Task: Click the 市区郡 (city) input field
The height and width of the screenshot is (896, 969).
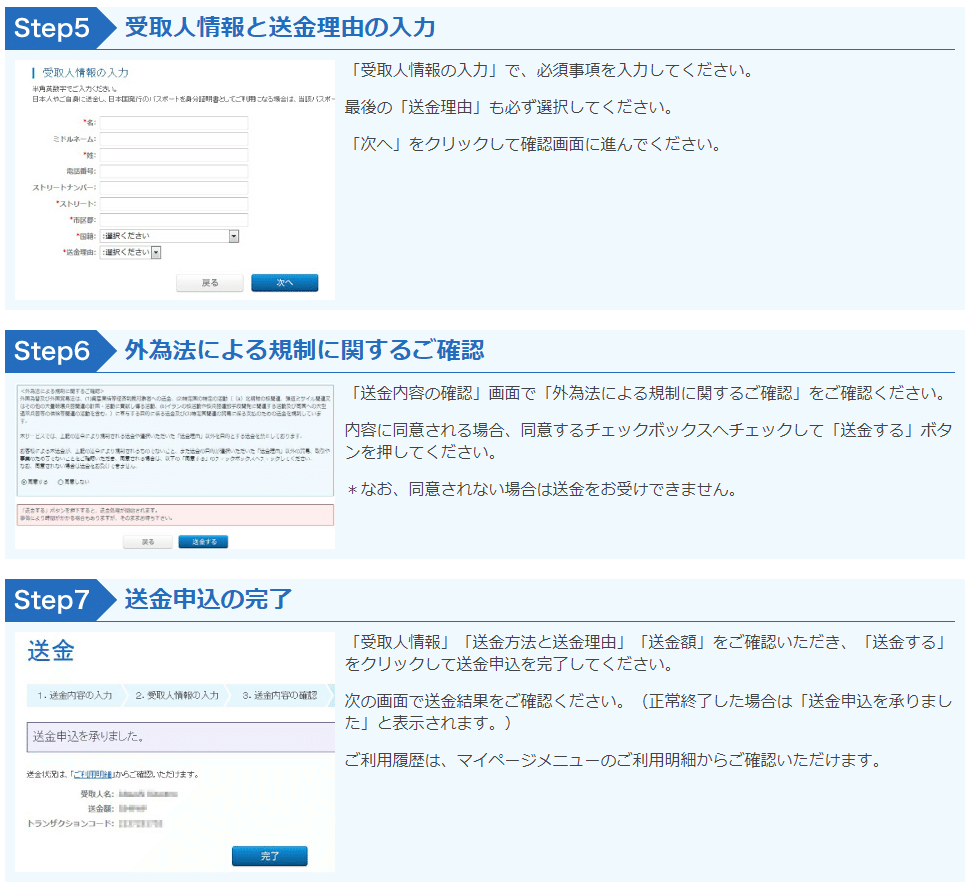Action: point(172,219)
